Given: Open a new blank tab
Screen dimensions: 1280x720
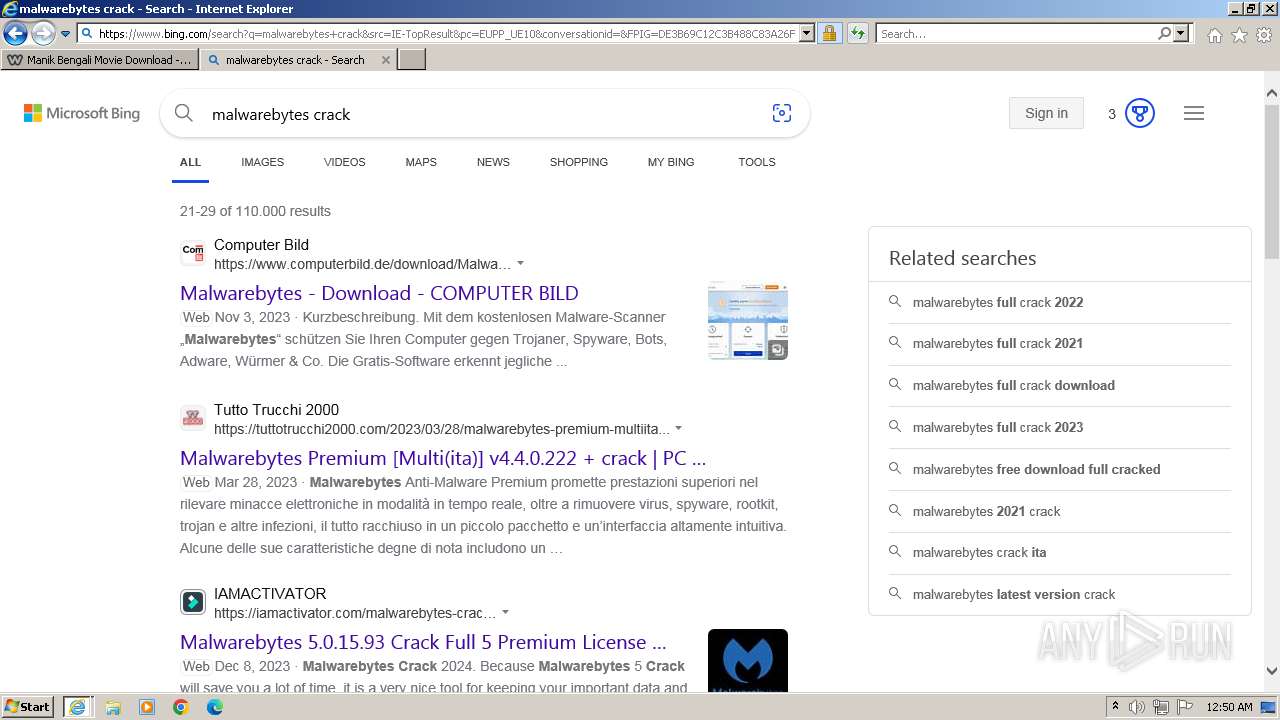Looking at the screenshot, I should pos(412,60).
